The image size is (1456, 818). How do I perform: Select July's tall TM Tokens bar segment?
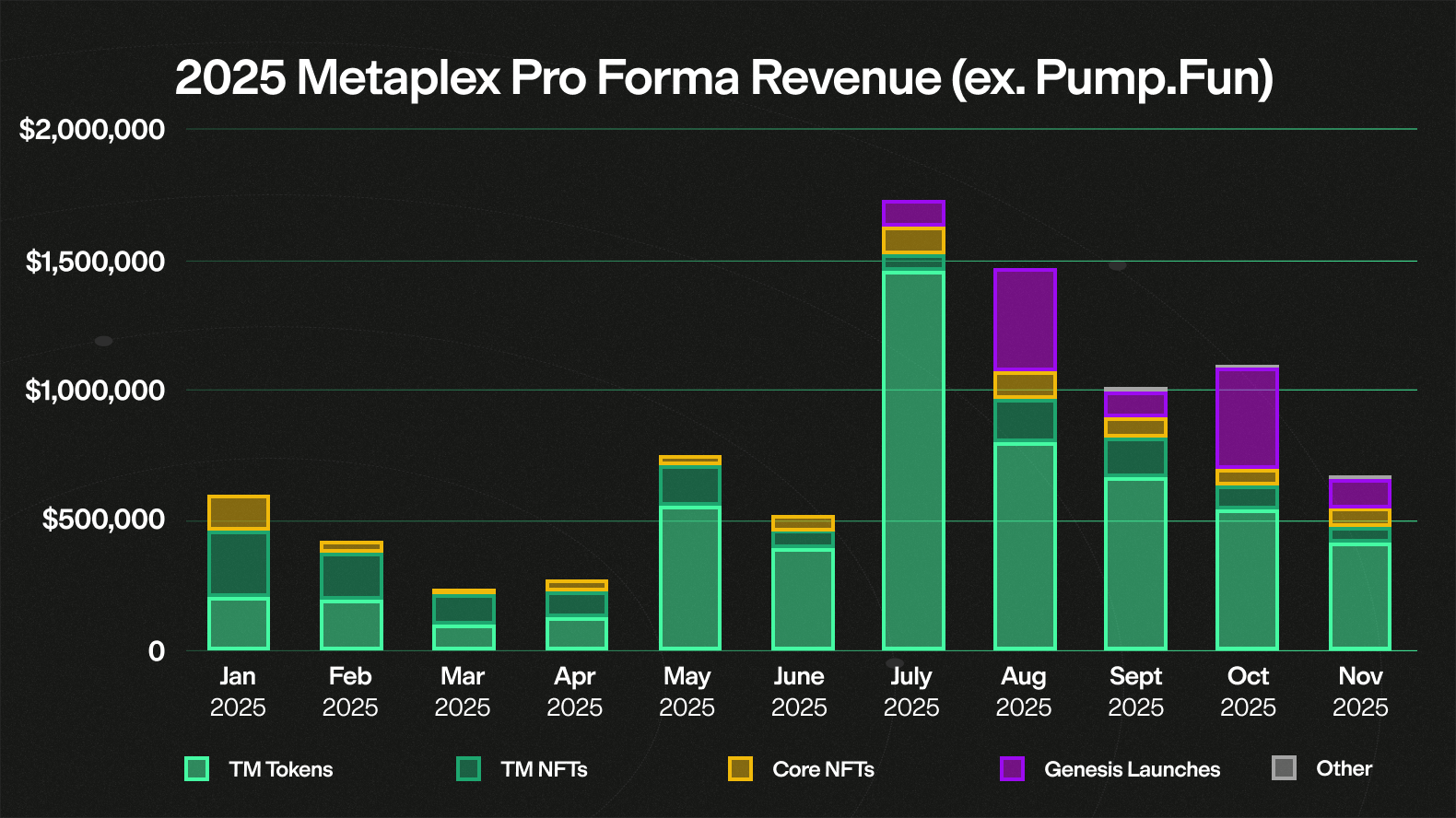pyautogui.click(x=913, y=461)
